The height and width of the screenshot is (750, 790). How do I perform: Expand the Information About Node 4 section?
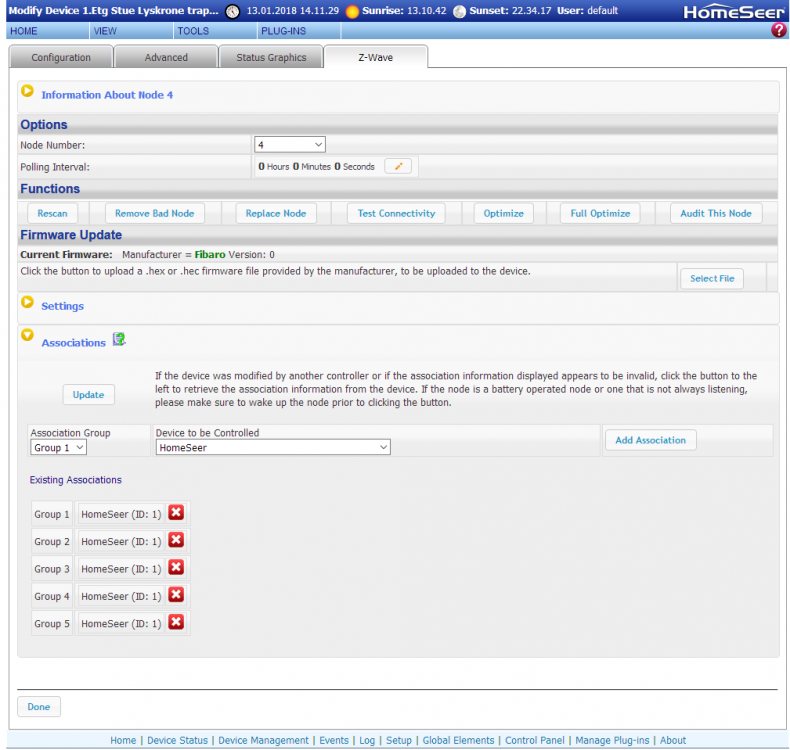(28, 92)
